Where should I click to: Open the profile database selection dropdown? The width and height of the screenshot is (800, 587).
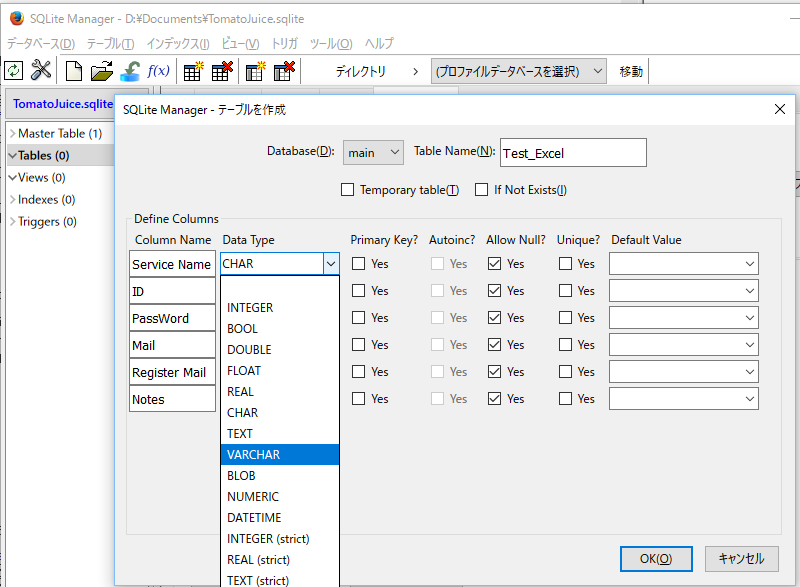pyautogui.click(x=519, y=71)
